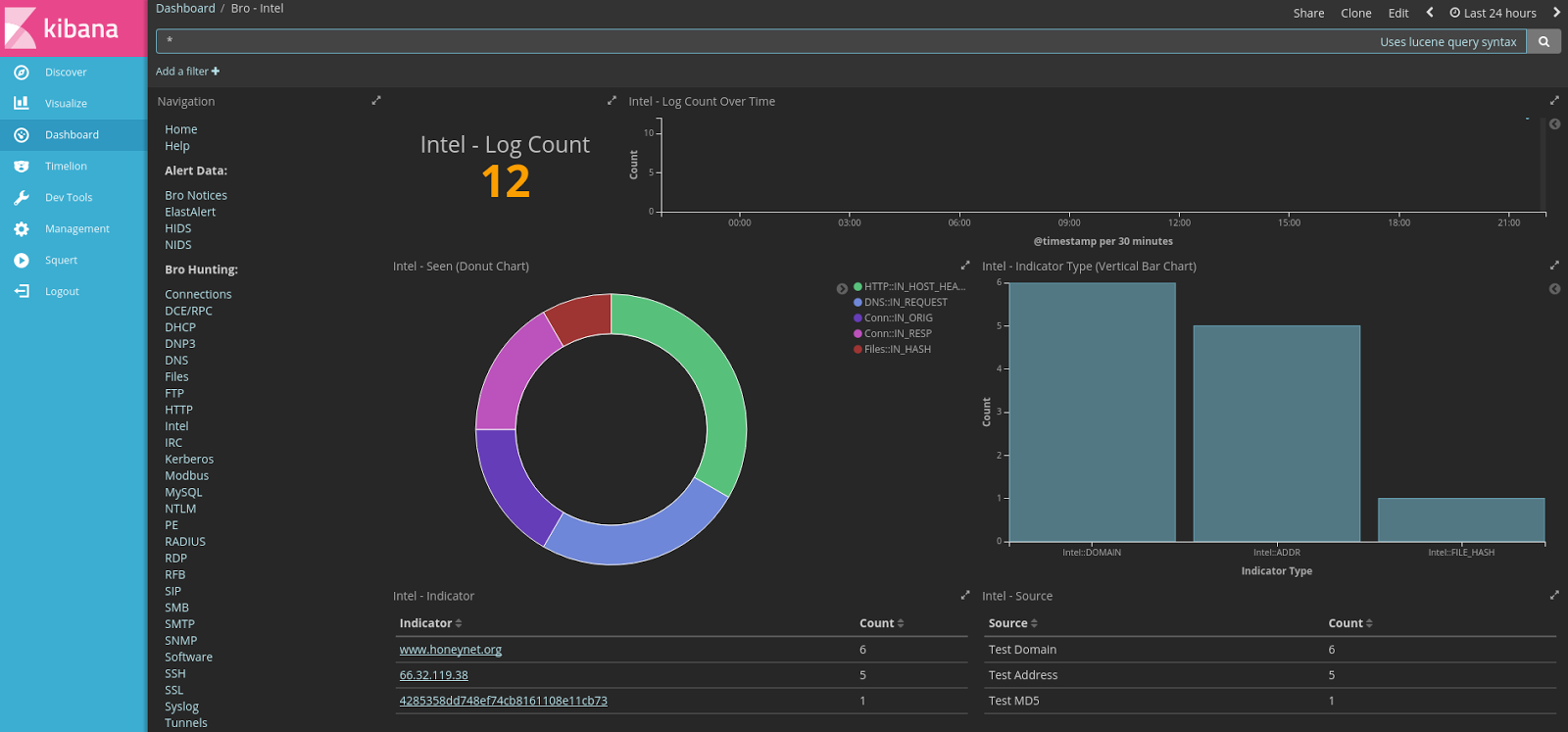Click the search magnifier button
The width and height of the screenshot is (1568, 732).
click(1543, 41)
